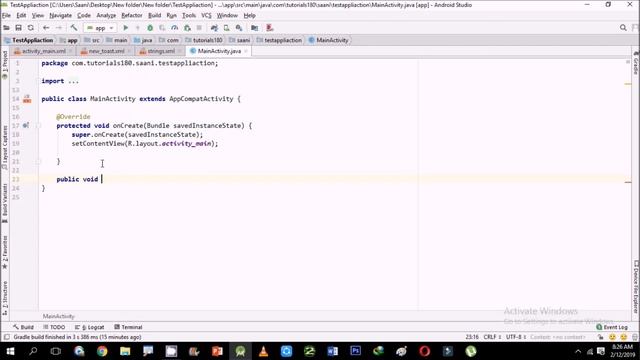
Task: Select the MainActivity.java editor tab
Action: click(x=219, y=51)
